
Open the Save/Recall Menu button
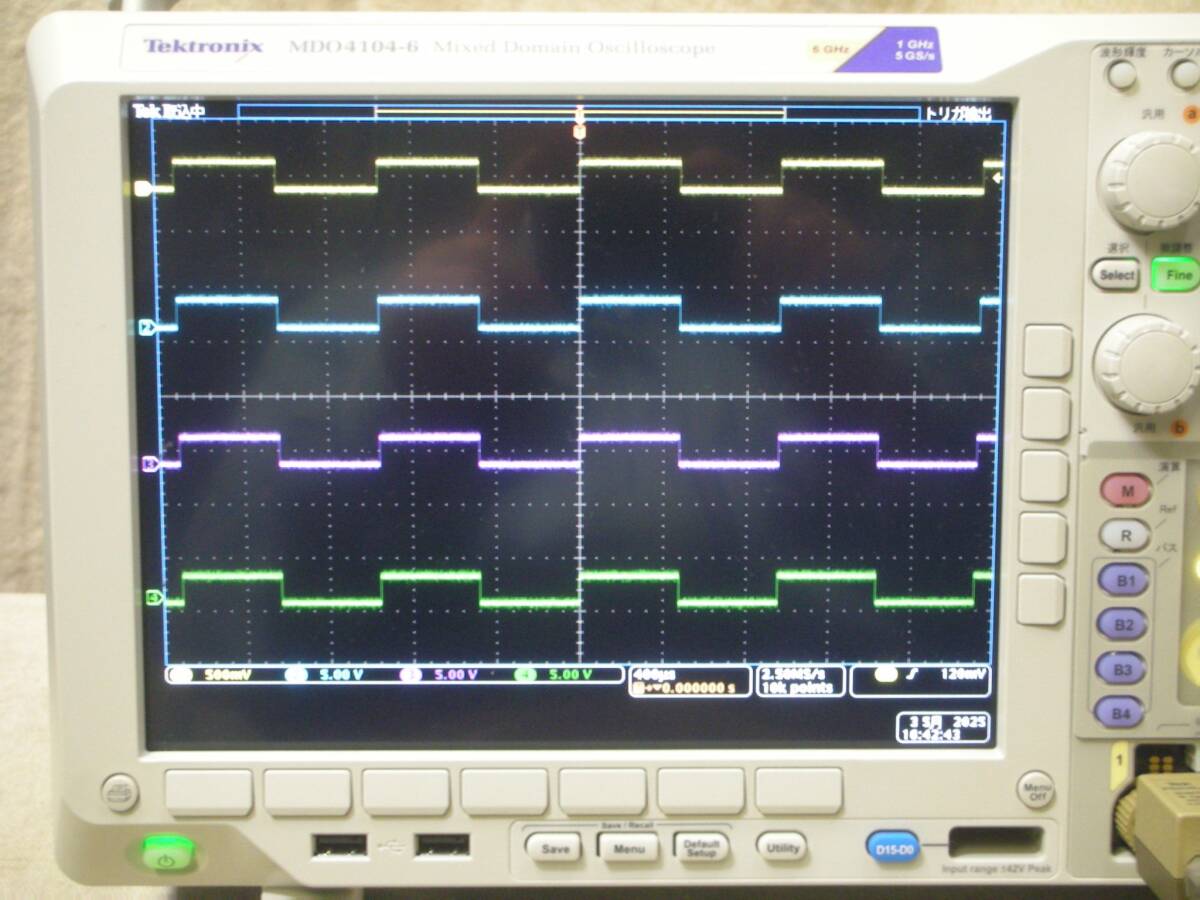pos(628,849)
